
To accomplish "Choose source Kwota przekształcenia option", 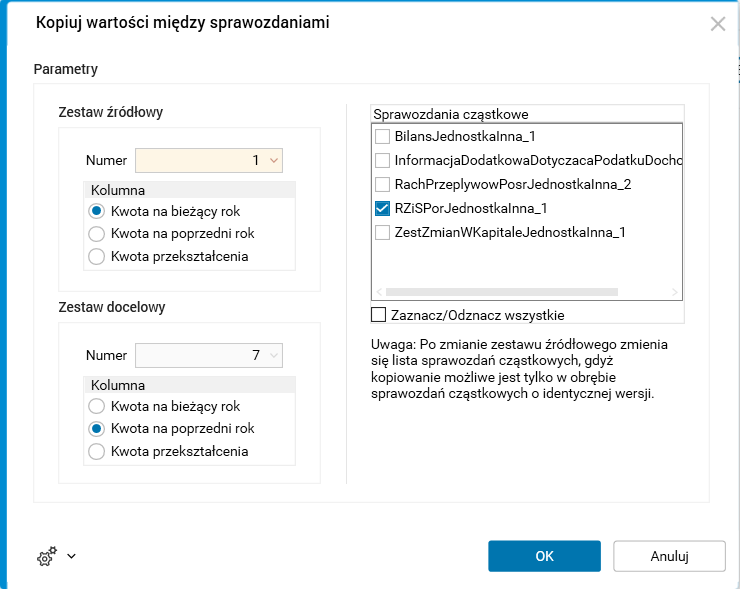I will [x=97, y=256].
